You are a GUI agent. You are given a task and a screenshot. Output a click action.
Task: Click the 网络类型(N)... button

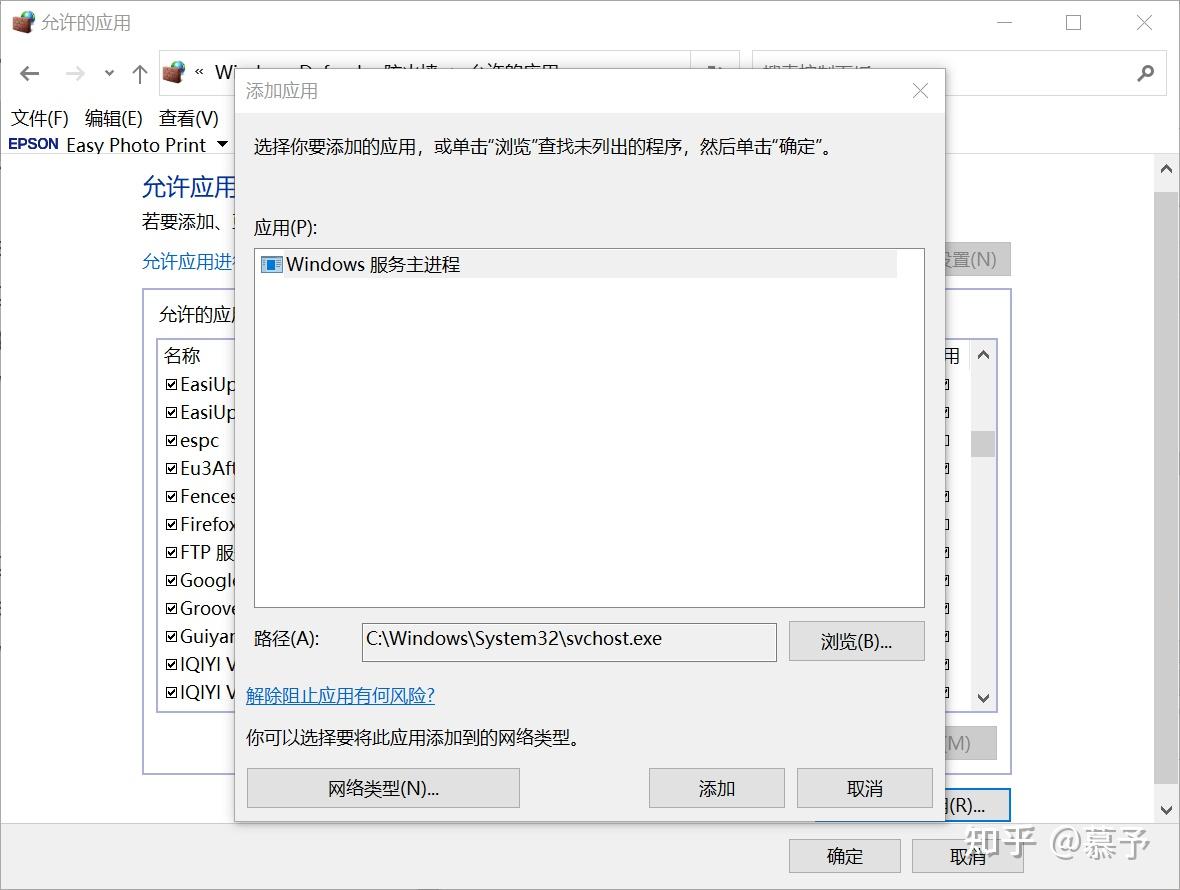(383, 788)
